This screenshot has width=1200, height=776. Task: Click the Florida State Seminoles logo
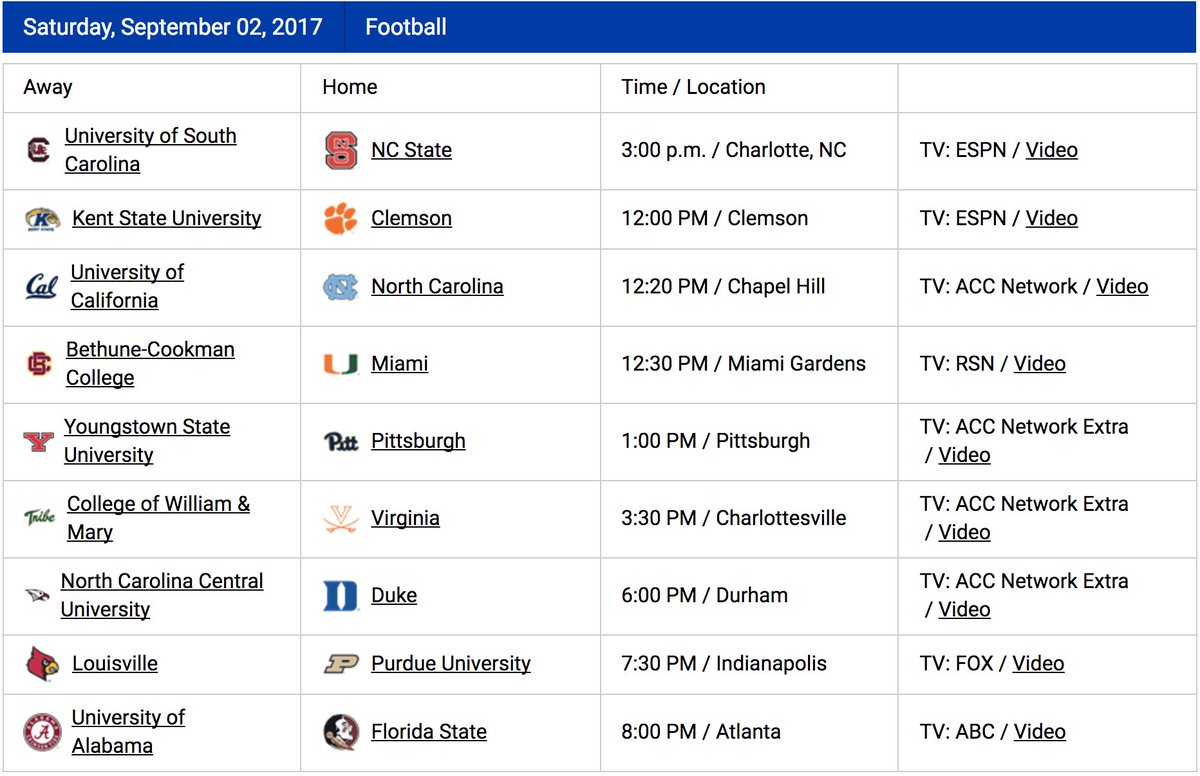click(x=340, y=732)
